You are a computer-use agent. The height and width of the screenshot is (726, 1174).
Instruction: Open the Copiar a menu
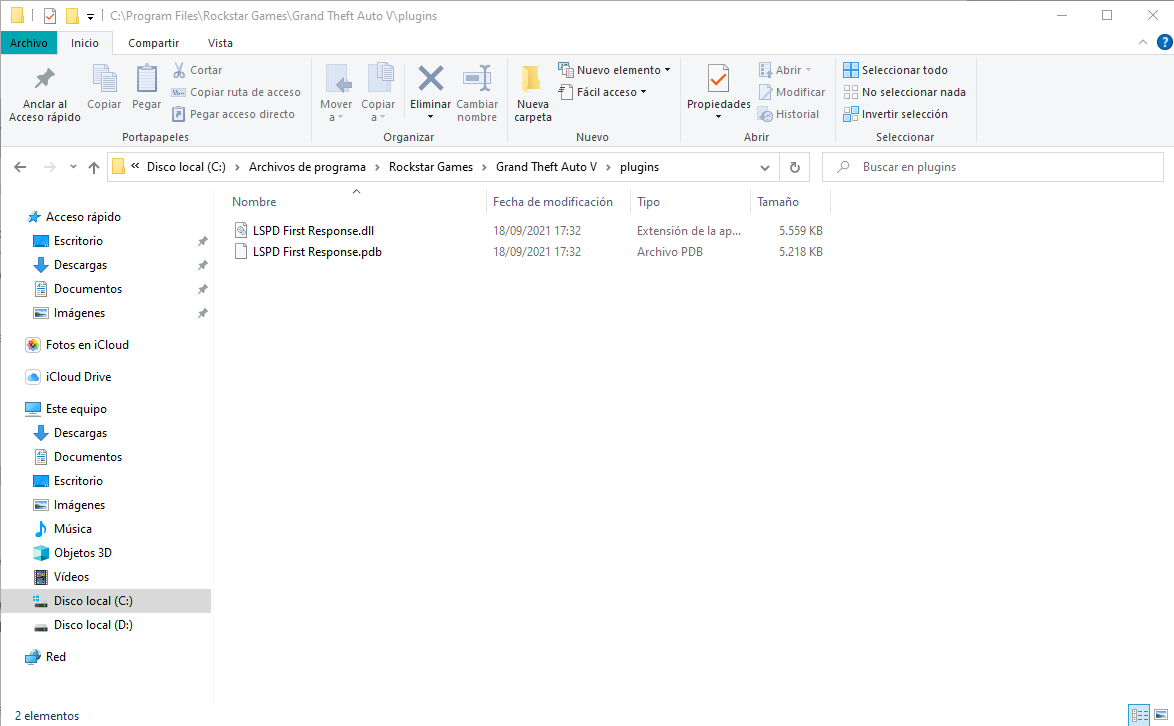[378, 94]
